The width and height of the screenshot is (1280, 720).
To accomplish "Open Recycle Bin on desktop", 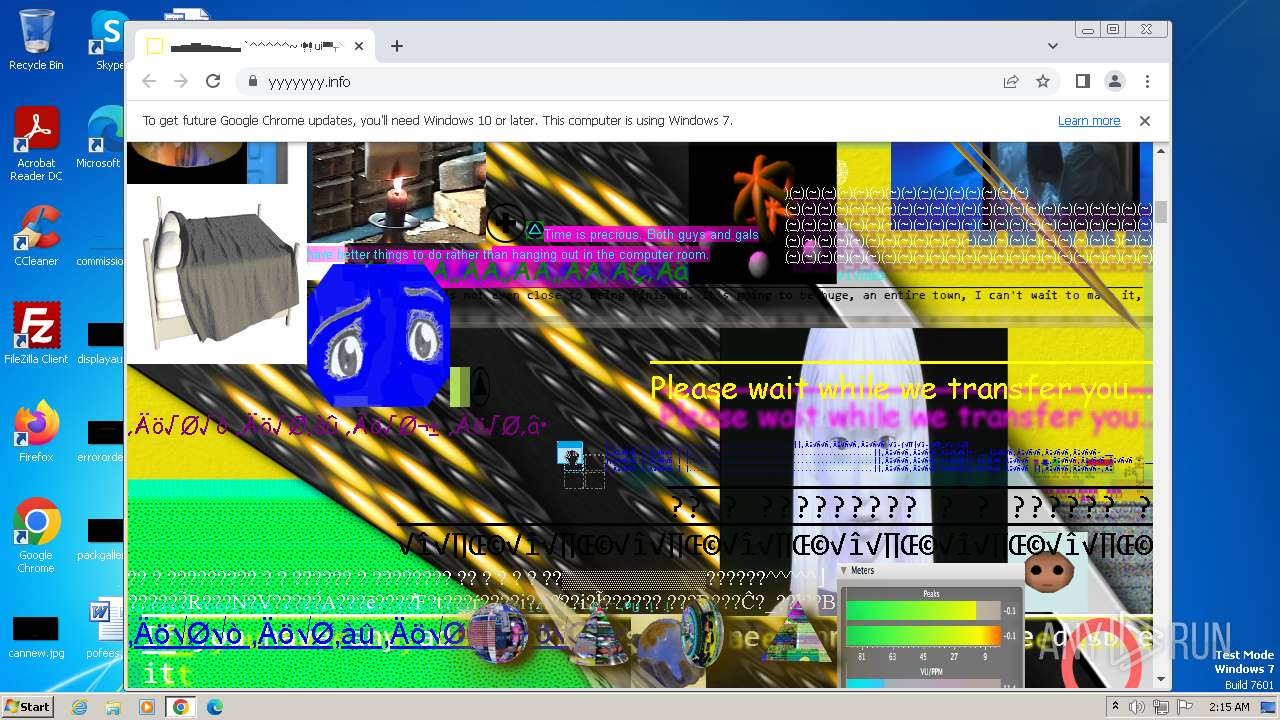I will tap(36, 40).
